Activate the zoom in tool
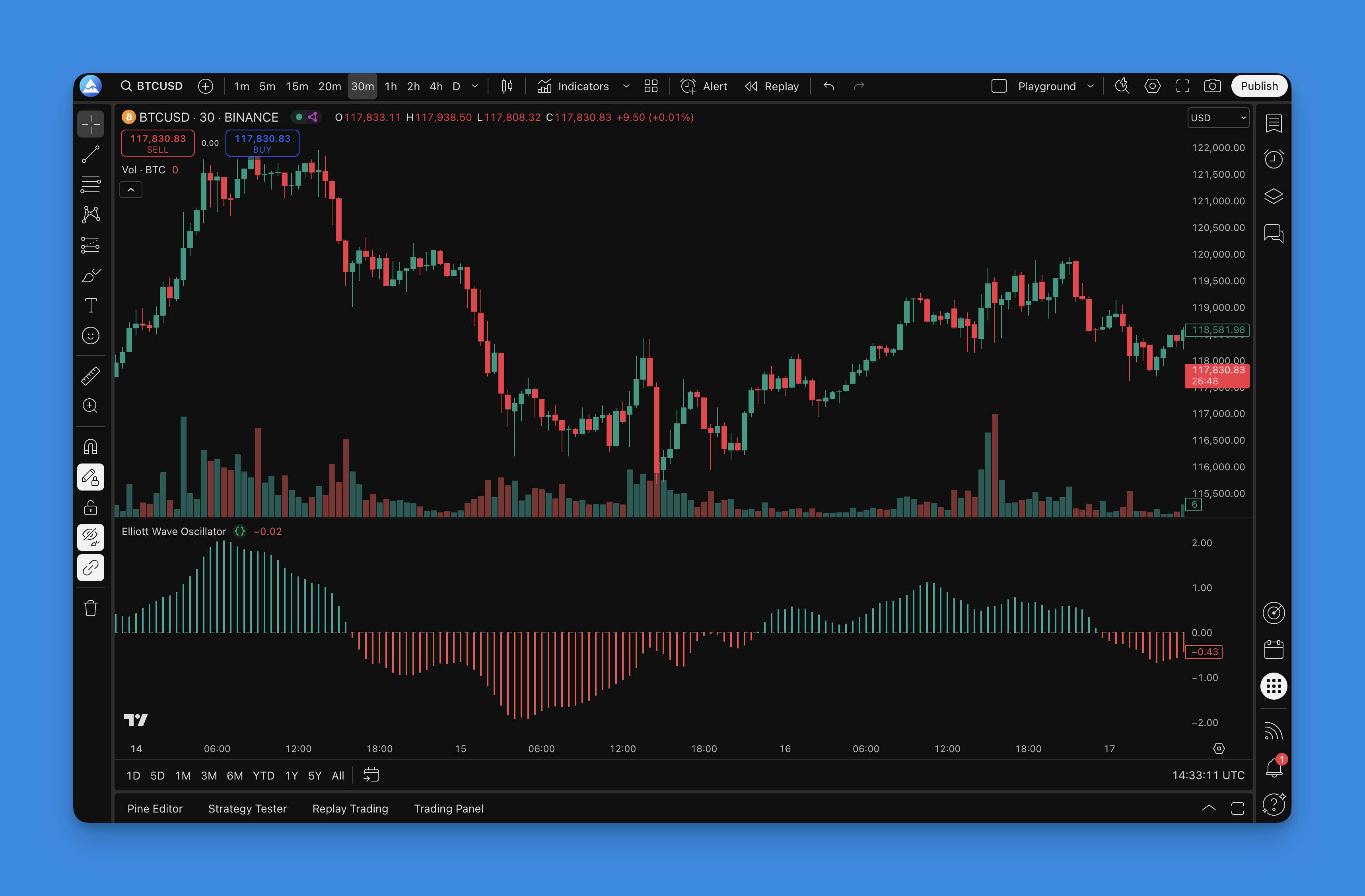This screenshot has width=1365, height=896. [91, 406]
